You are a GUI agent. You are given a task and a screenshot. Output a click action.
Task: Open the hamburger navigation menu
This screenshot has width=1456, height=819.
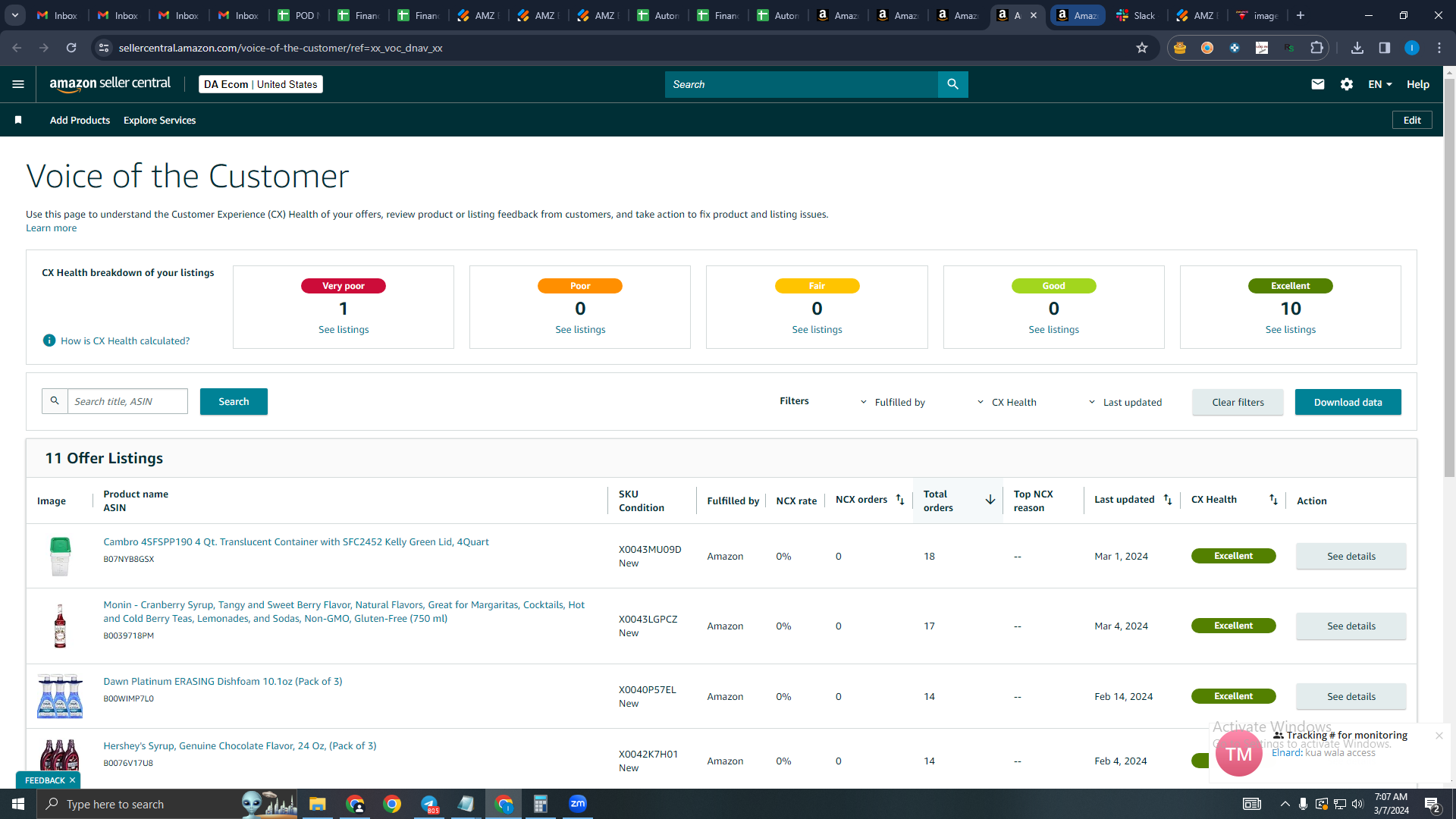pyautogui.click(x=18, y=84)
